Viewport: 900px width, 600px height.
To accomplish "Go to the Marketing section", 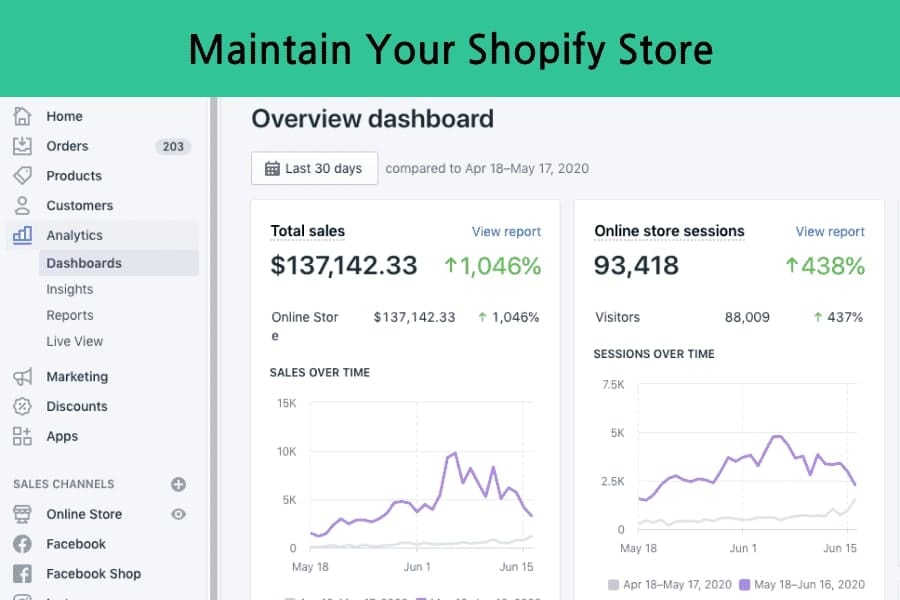I will click(x=77, y=377).
